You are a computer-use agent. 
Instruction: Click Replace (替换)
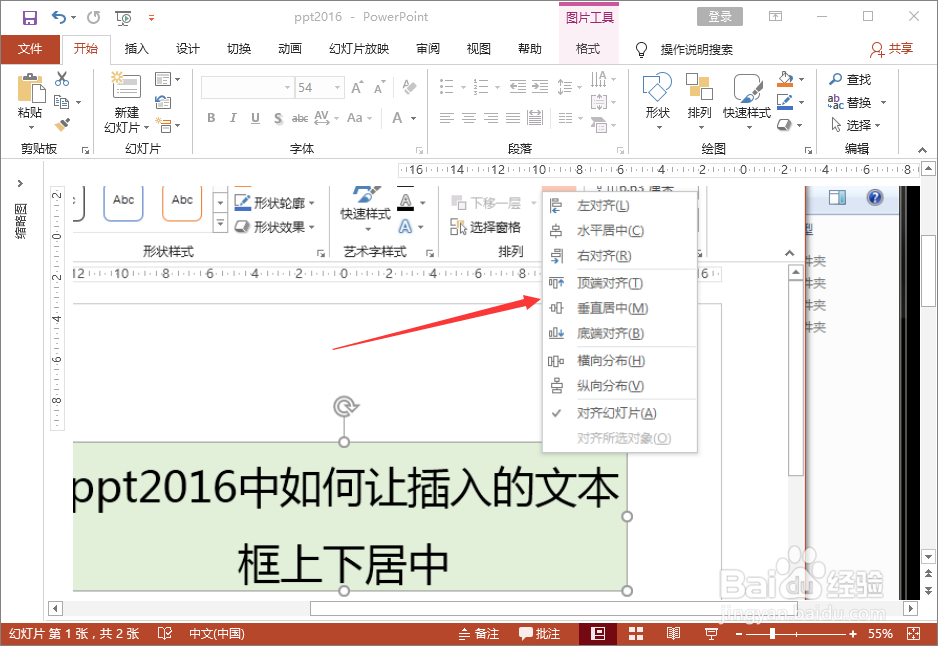click(x=850, y=102)
